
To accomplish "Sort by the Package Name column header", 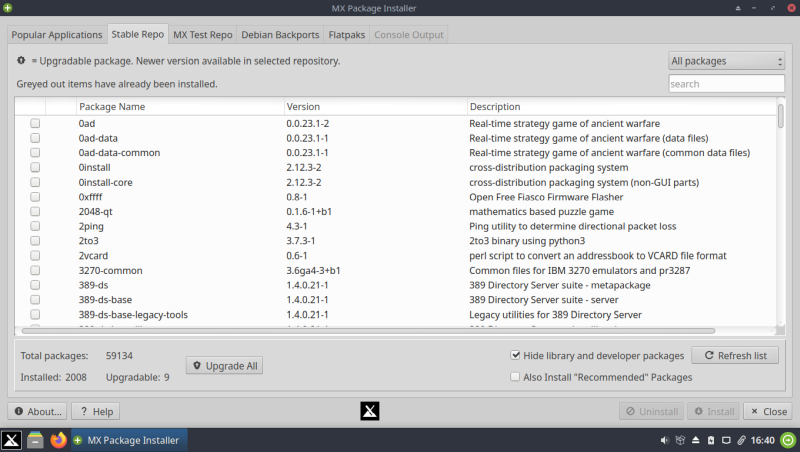I will pyautogui.click(x=180, y=107).
